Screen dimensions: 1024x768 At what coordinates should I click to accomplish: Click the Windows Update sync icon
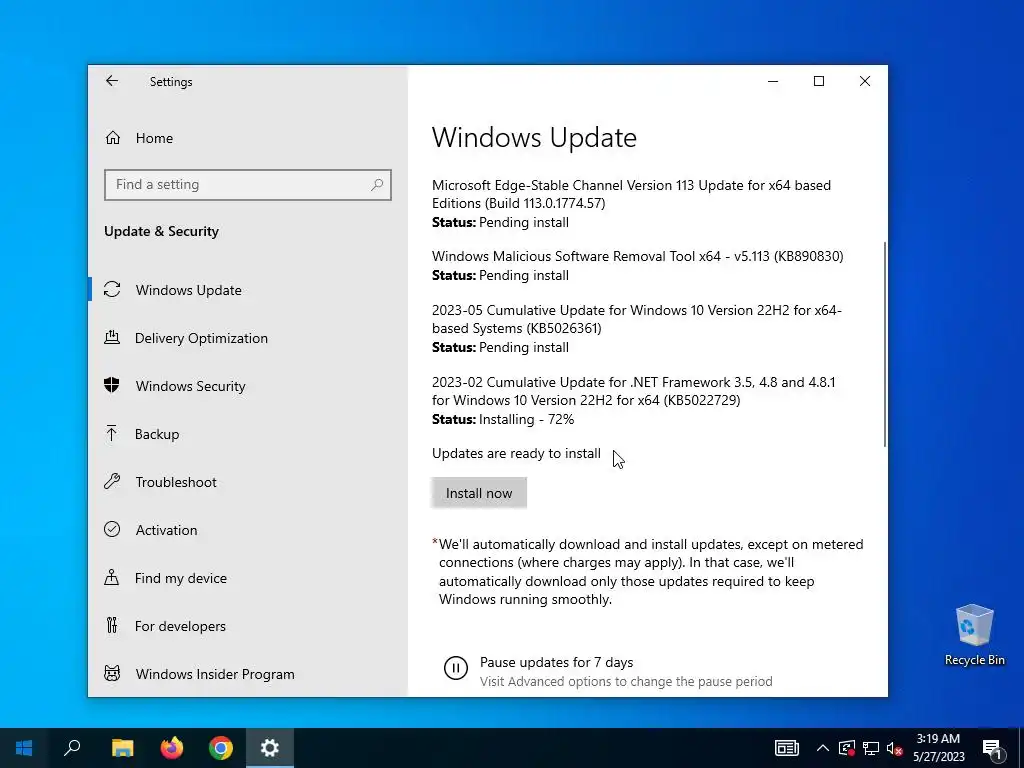coord(112,289)
